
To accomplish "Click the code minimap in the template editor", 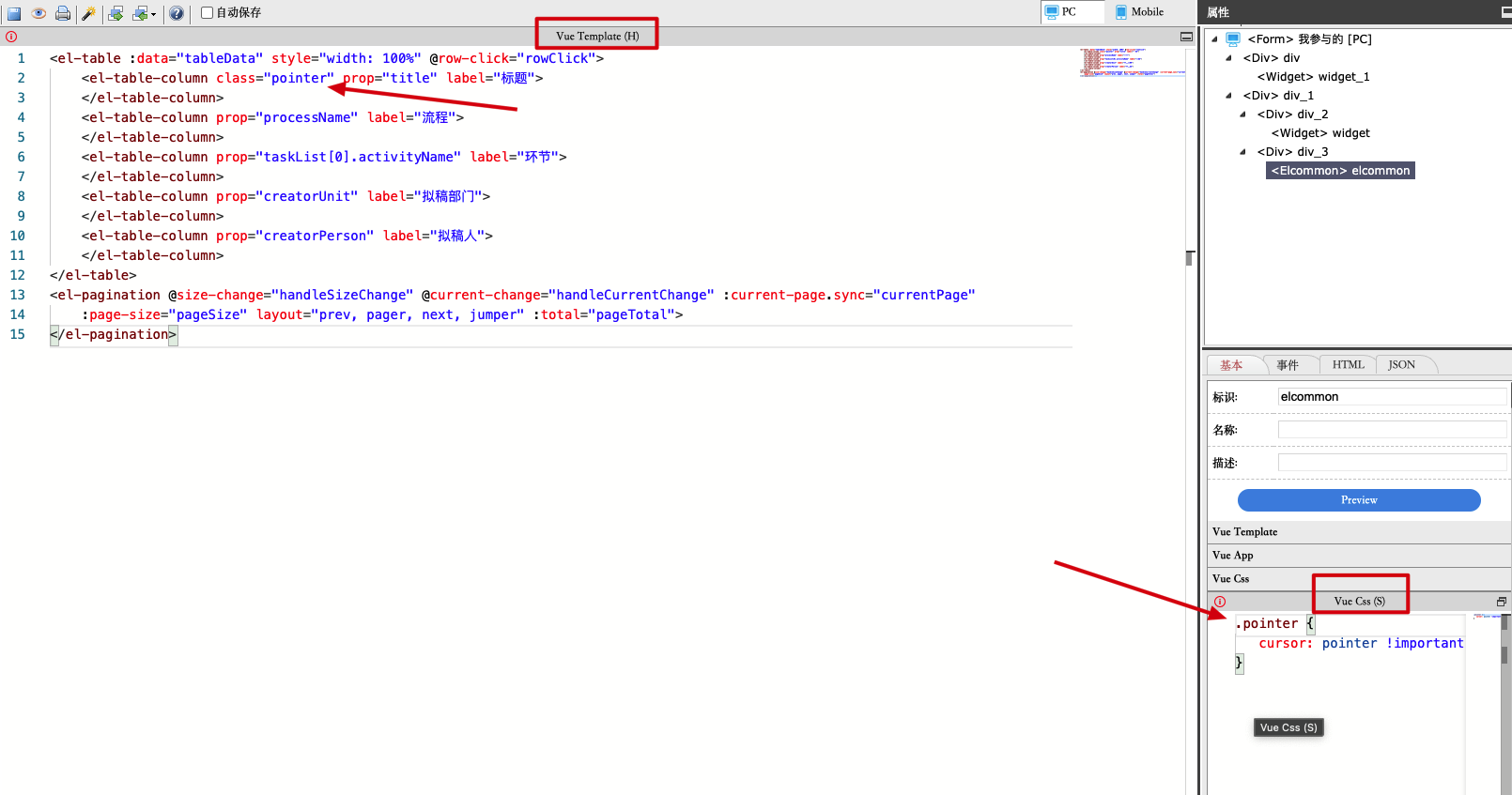I will point(1132,62).
